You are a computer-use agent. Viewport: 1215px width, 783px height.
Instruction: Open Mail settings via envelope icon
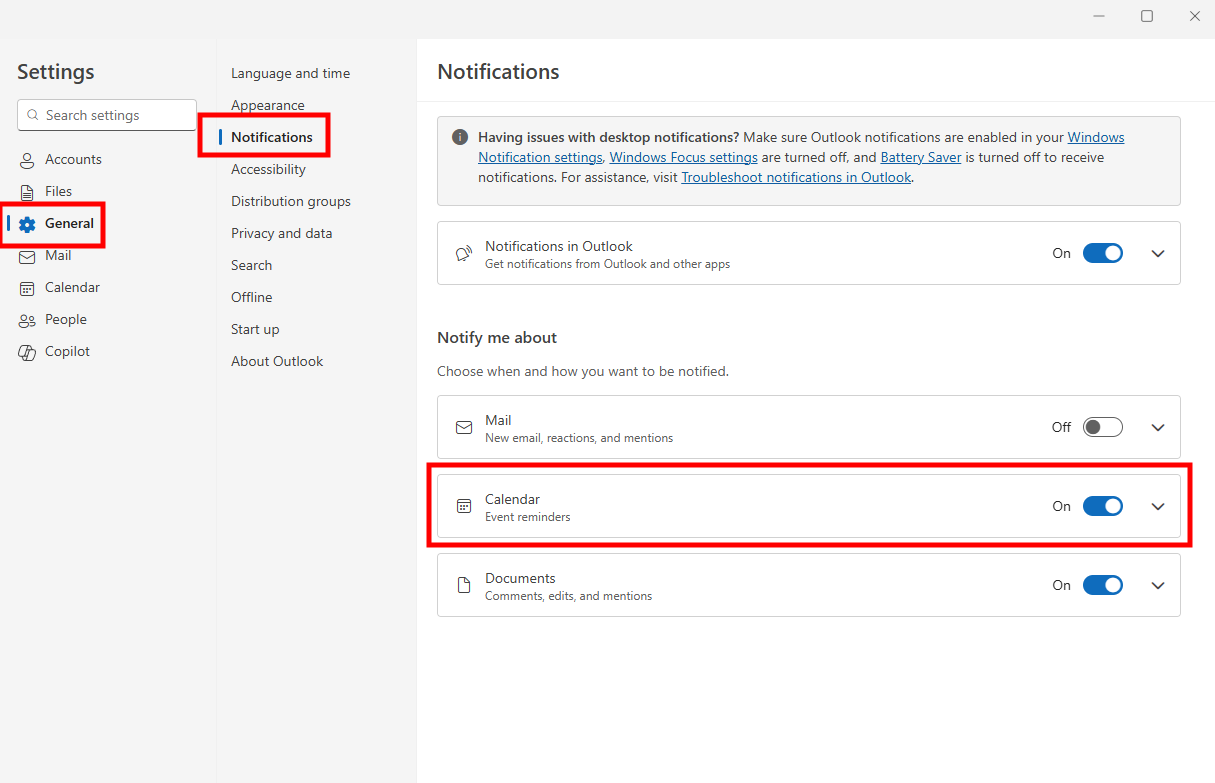coord(25,255)
